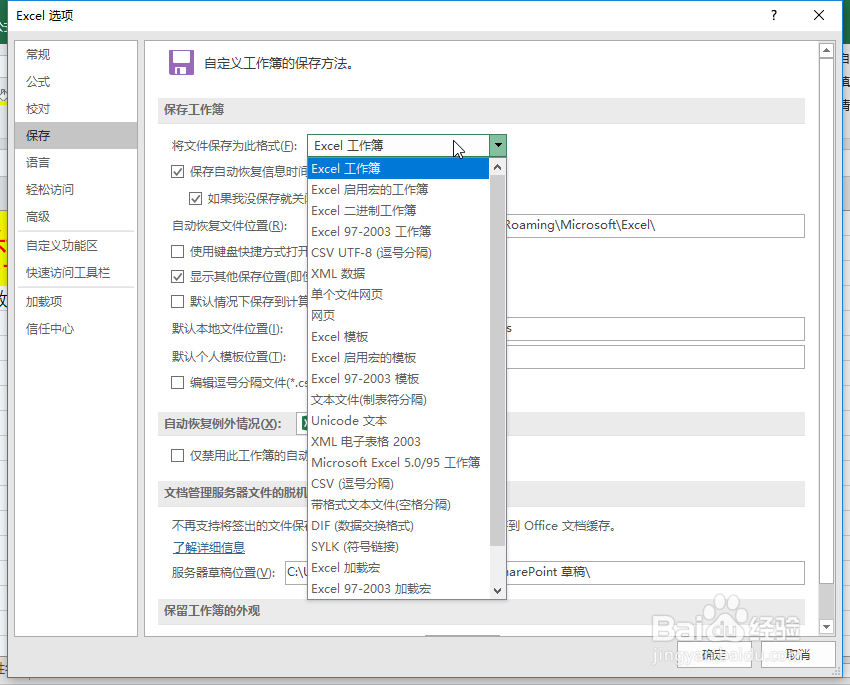Screen dimensions: 850x685
Task: Choose Excel 启用宏的模板 format
Action: click(x=398, y=358)
